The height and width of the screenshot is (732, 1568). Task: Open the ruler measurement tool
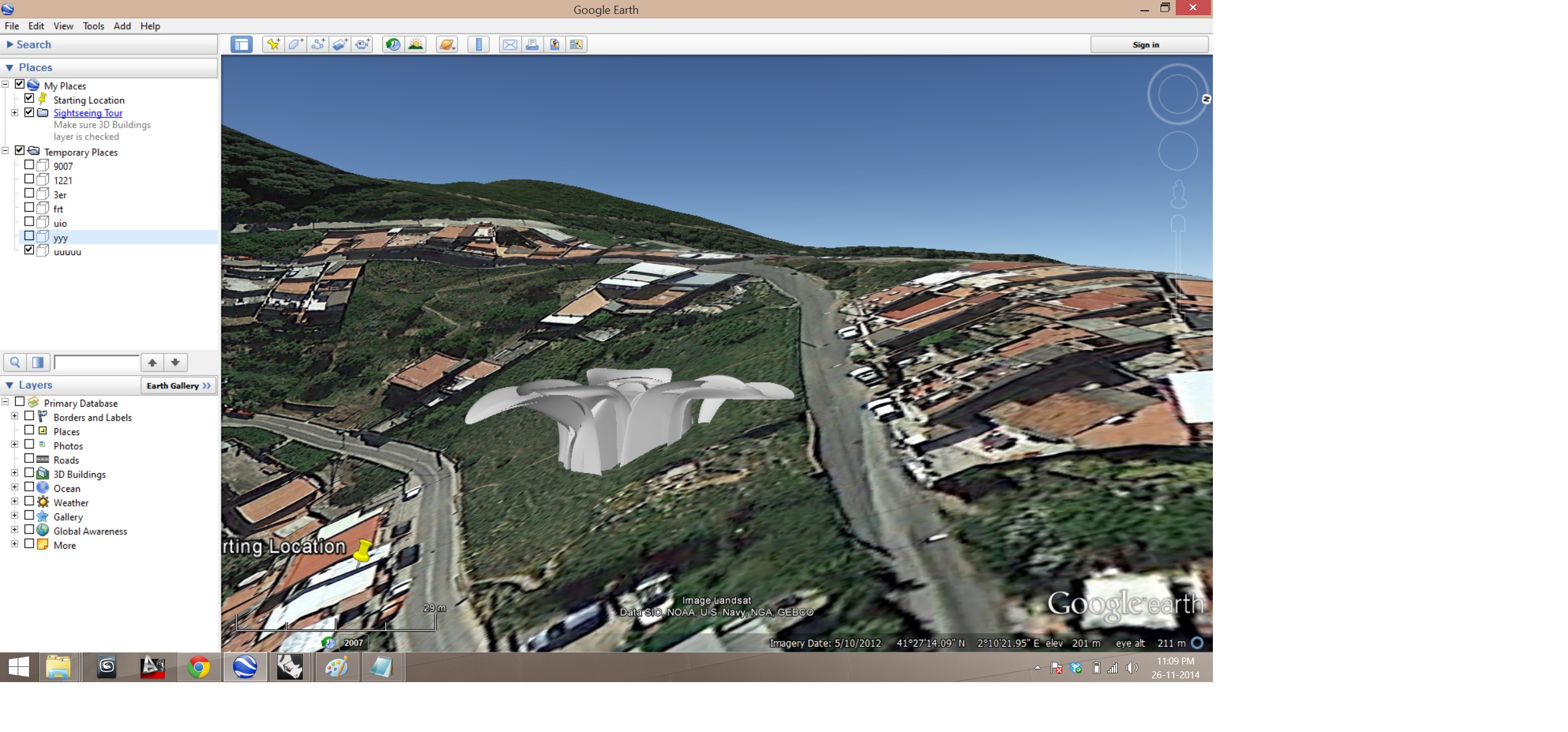479,44
